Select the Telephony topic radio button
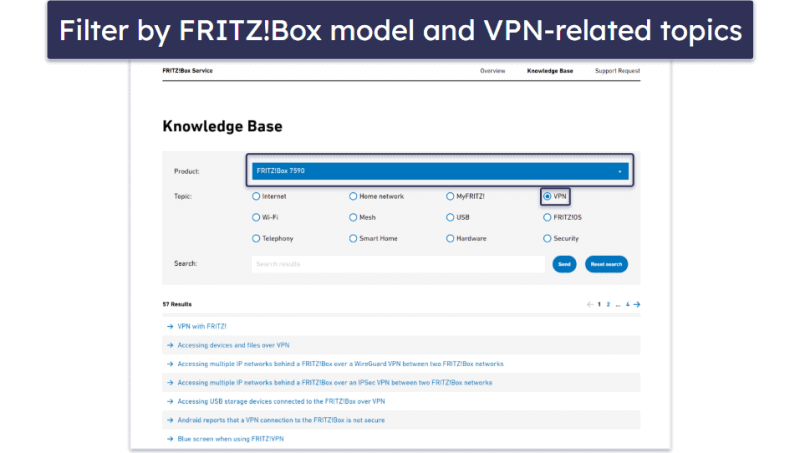 (256, 238)
